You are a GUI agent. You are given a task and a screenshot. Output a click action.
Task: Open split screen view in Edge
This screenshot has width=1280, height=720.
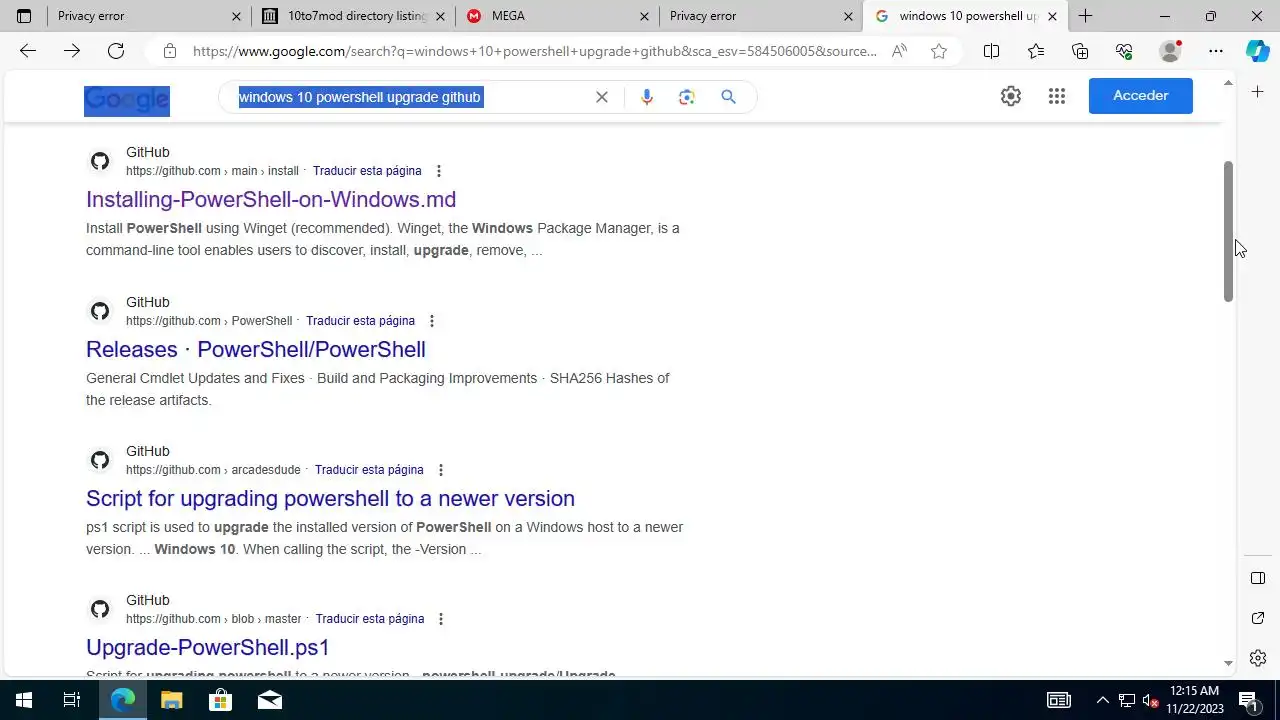click(991, 51)
